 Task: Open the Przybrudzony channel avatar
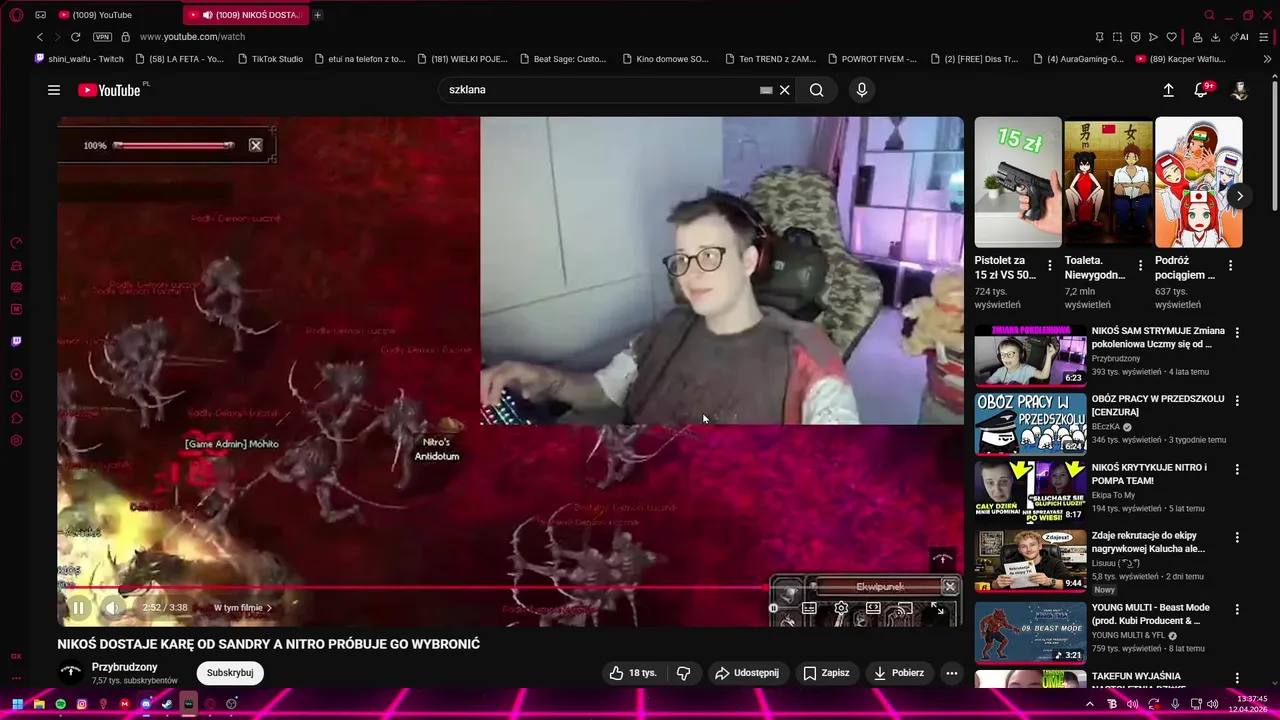pyautogui.click(x=70, y=673)
